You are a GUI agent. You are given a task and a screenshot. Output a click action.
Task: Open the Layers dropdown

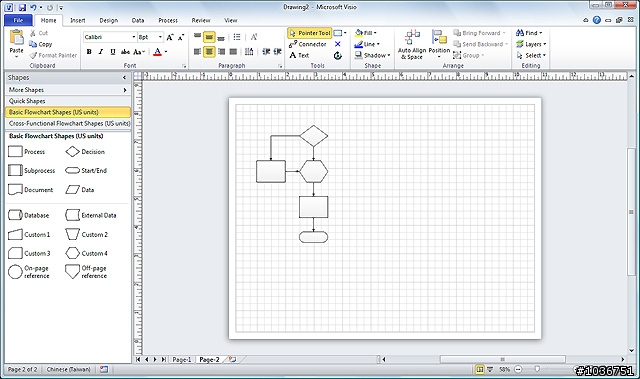[531, 44]
